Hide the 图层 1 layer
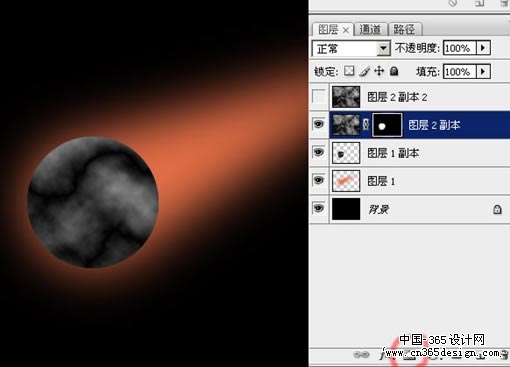 point(319,180)
